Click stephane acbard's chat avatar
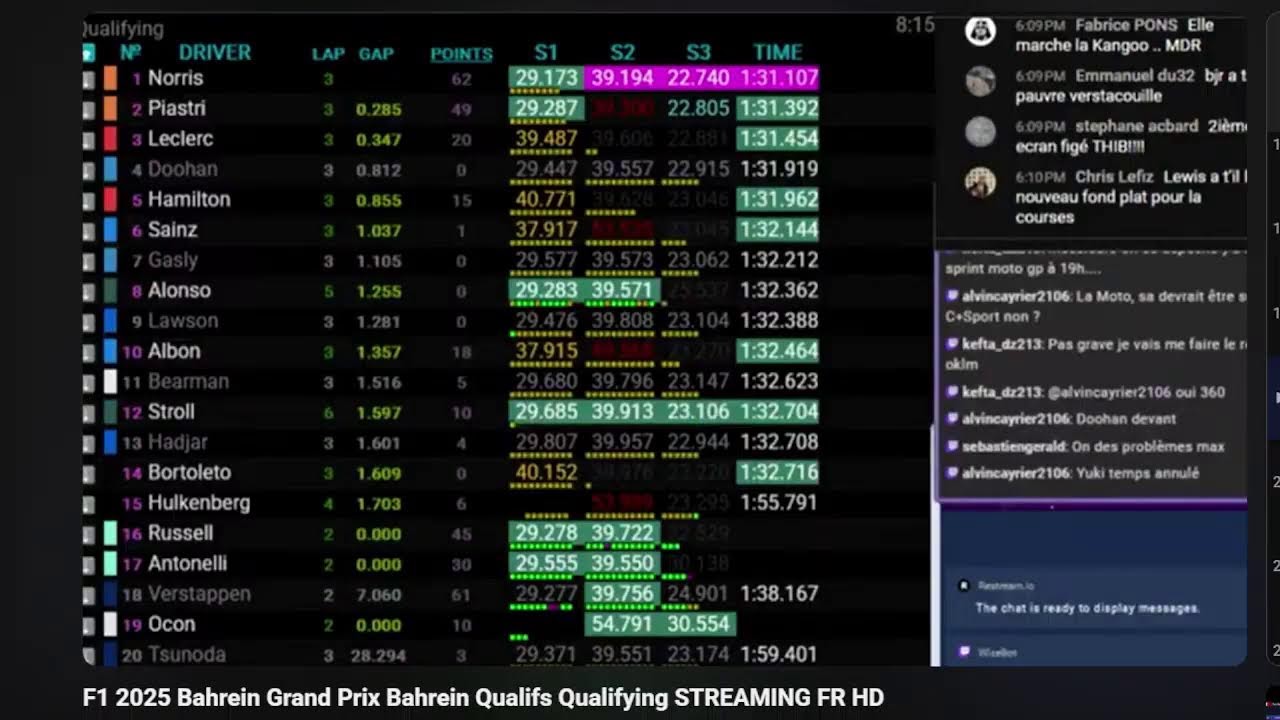 980,131
